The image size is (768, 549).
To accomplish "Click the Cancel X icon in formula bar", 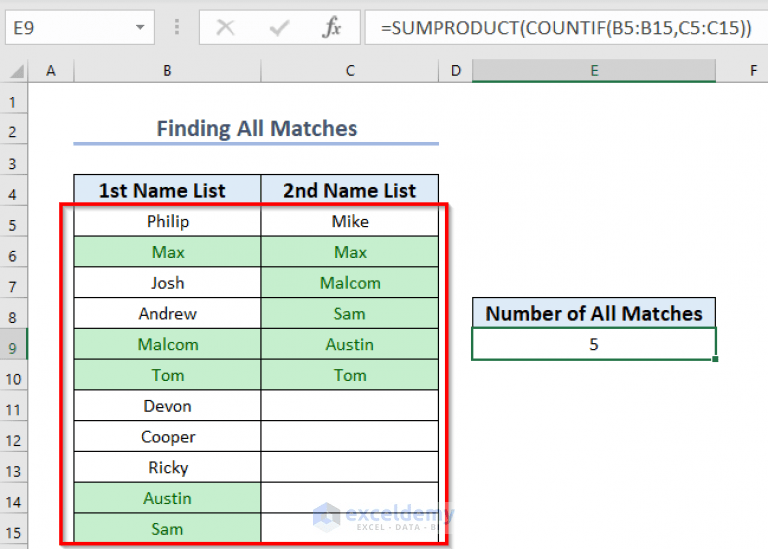I will [x=225, y=27].
